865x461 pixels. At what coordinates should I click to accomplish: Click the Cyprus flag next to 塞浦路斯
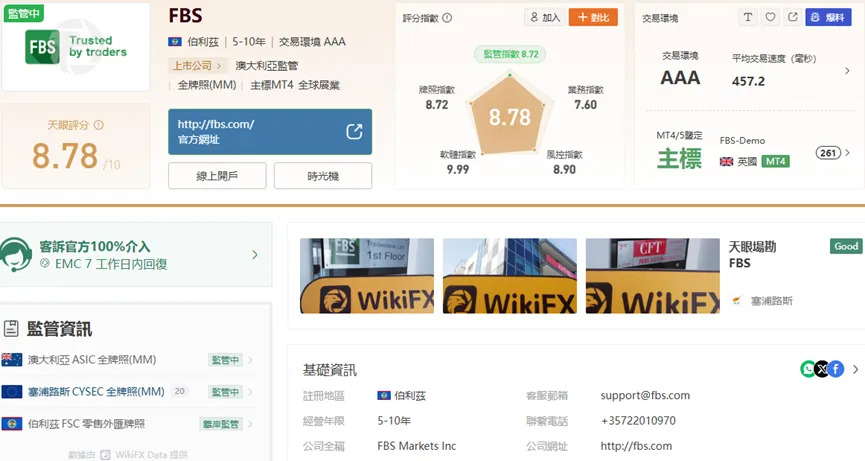736,301
